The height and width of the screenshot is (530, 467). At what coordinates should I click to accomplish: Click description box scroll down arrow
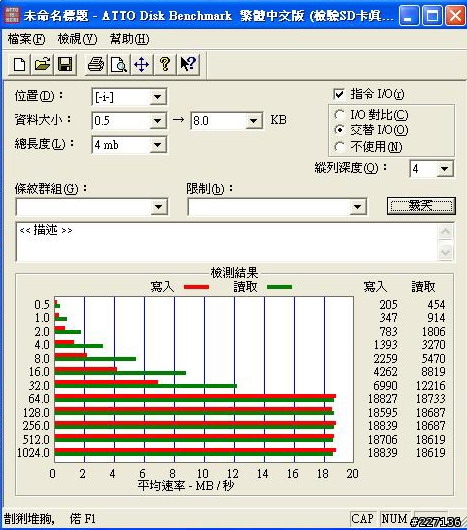click(445, 252)
